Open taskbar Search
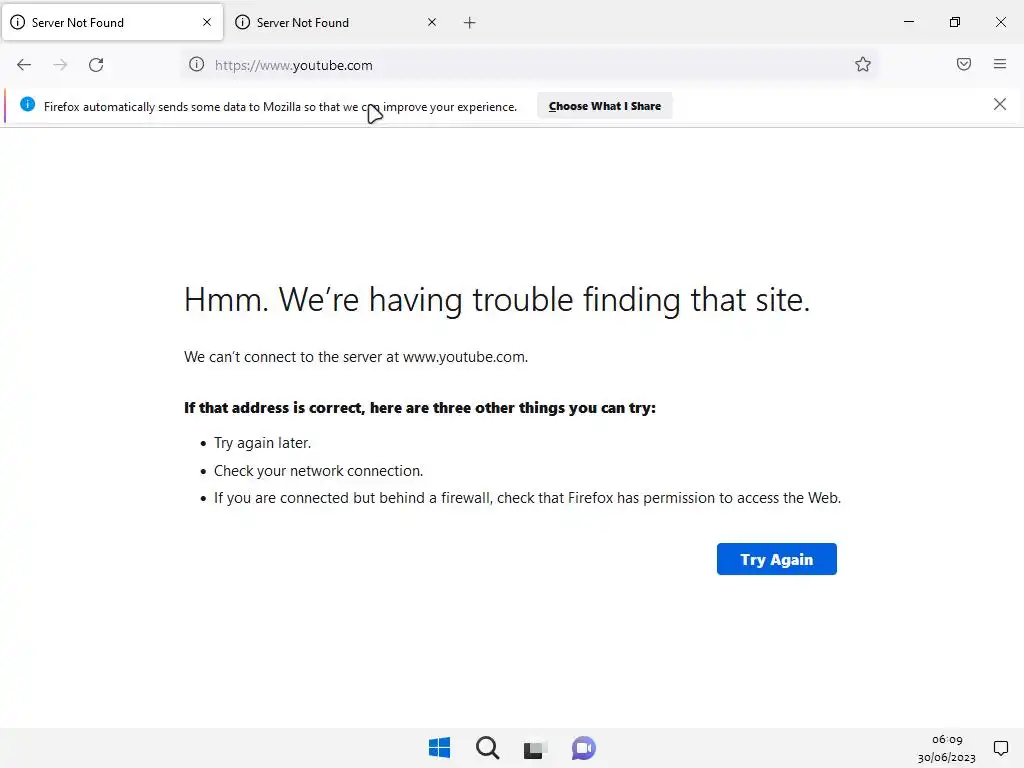The height and width of the screenshot is (768, 1024). pyautogui.click(x=487, y=748)
